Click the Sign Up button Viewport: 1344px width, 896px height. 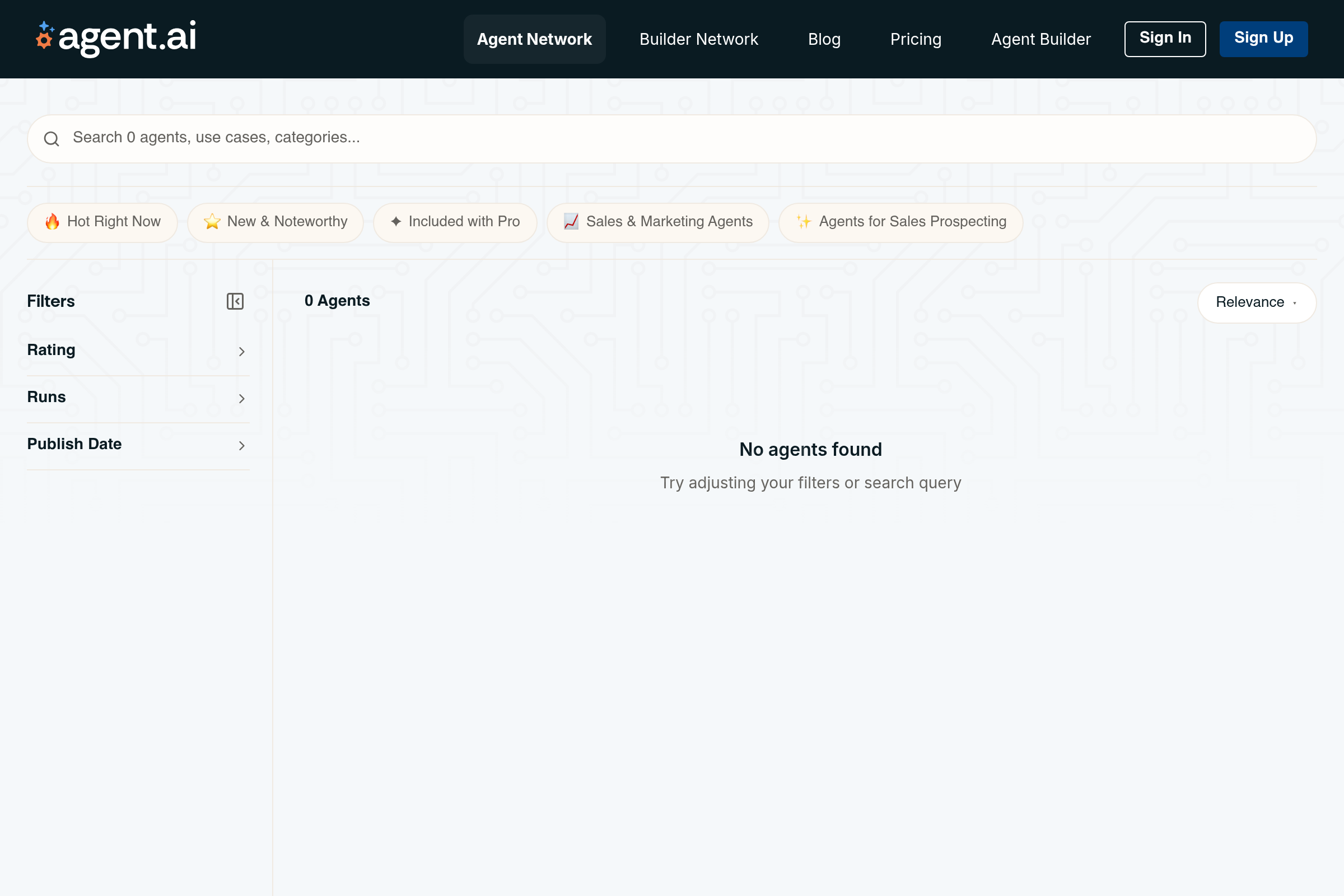pyautogui.click(x=1263, y=39)
